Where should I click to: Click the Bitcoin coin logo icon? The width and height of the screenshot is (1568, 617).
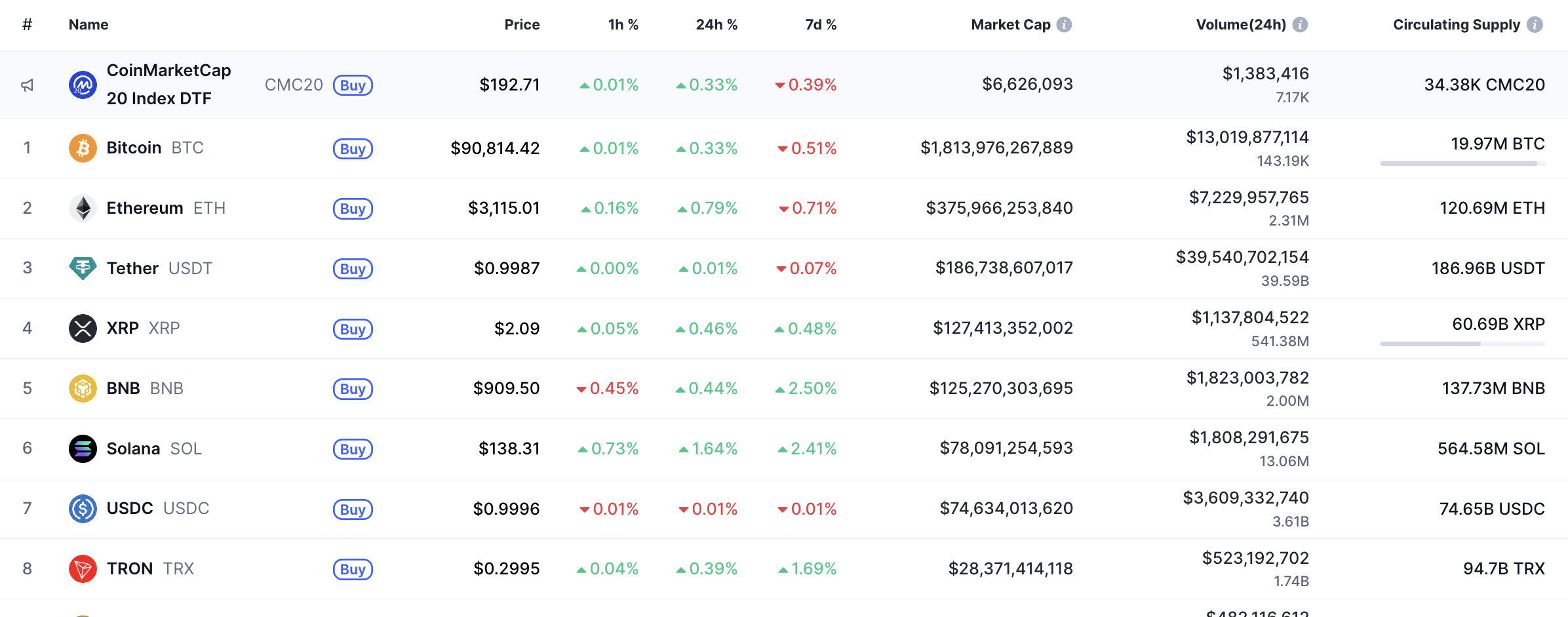83,148
